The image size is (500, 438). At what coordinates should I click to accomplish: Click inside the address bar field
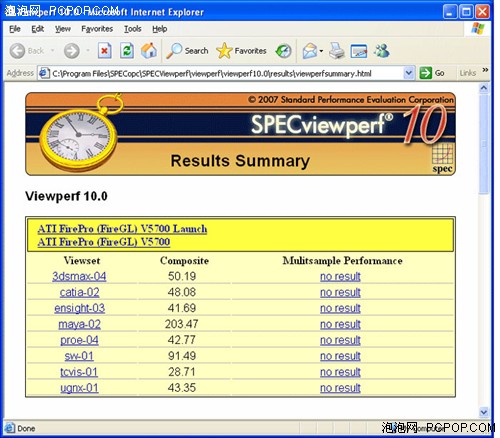coord(227,73)
